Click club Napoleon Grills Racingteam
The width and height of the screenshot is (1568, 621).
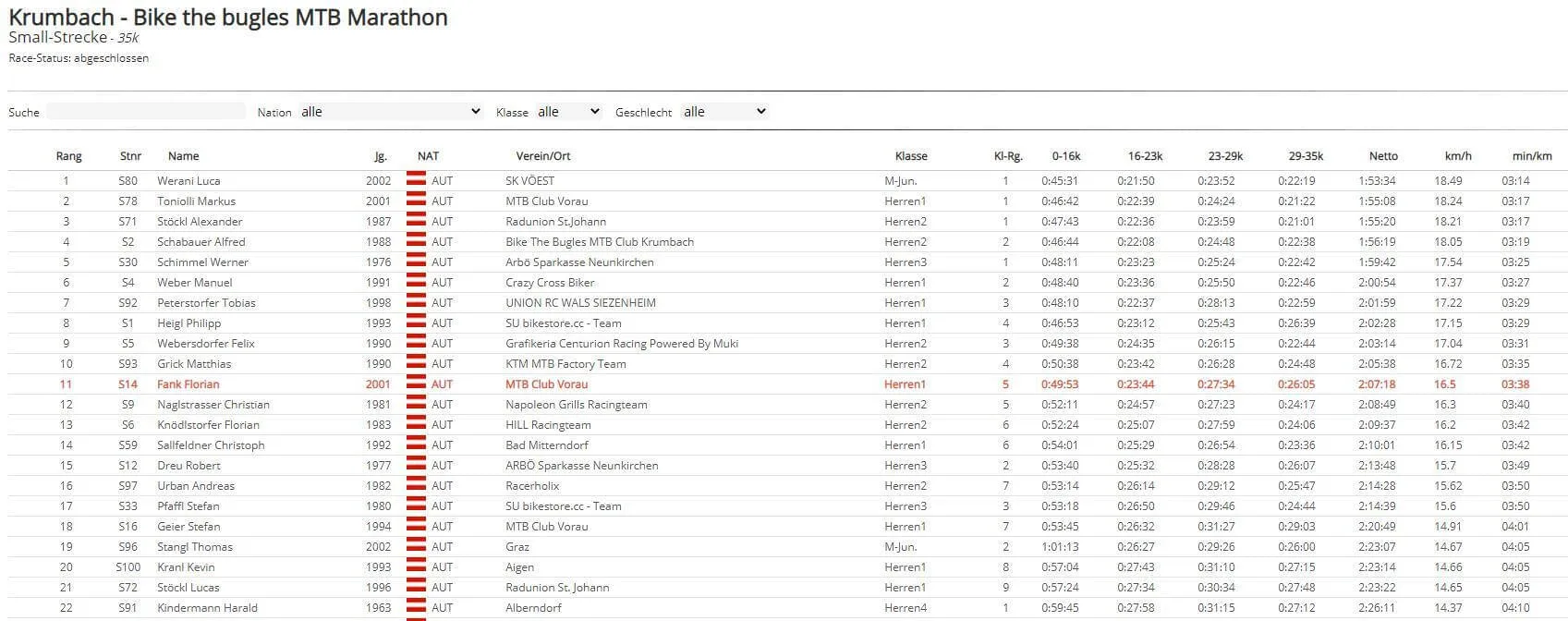pyautogui.click(x=577, y=405)
